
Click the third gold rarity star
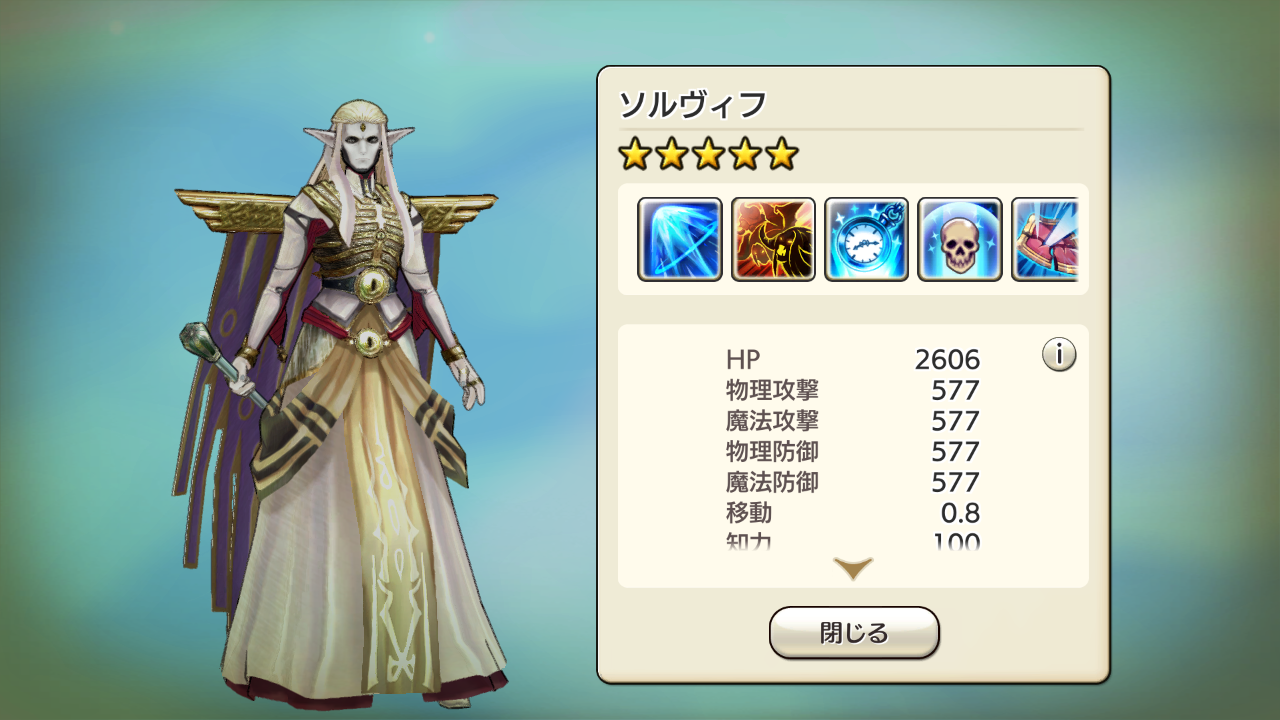tap(708, 154)
